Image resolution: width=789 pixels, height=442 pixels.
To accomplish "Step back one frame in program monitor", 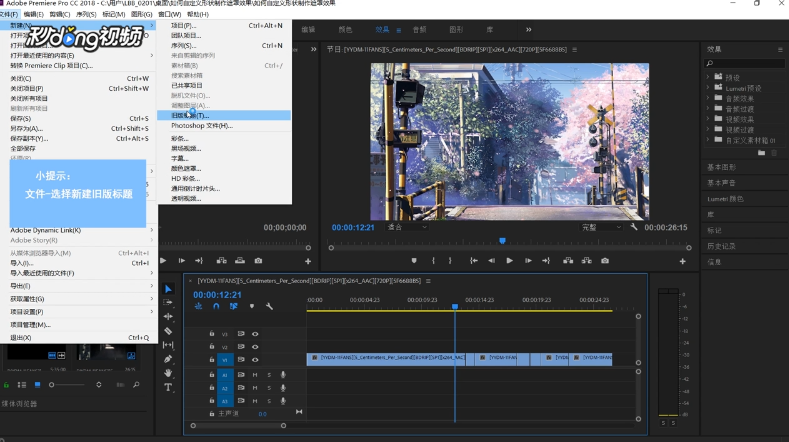I will coord(492,260).
